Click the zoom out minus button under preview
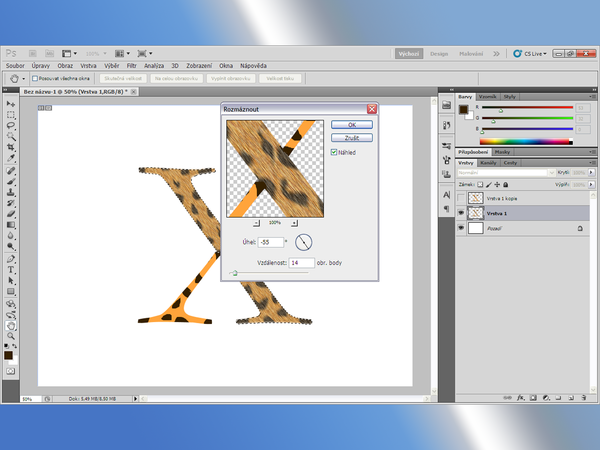This screenshot has width=600, height=450. pos(255,221)
